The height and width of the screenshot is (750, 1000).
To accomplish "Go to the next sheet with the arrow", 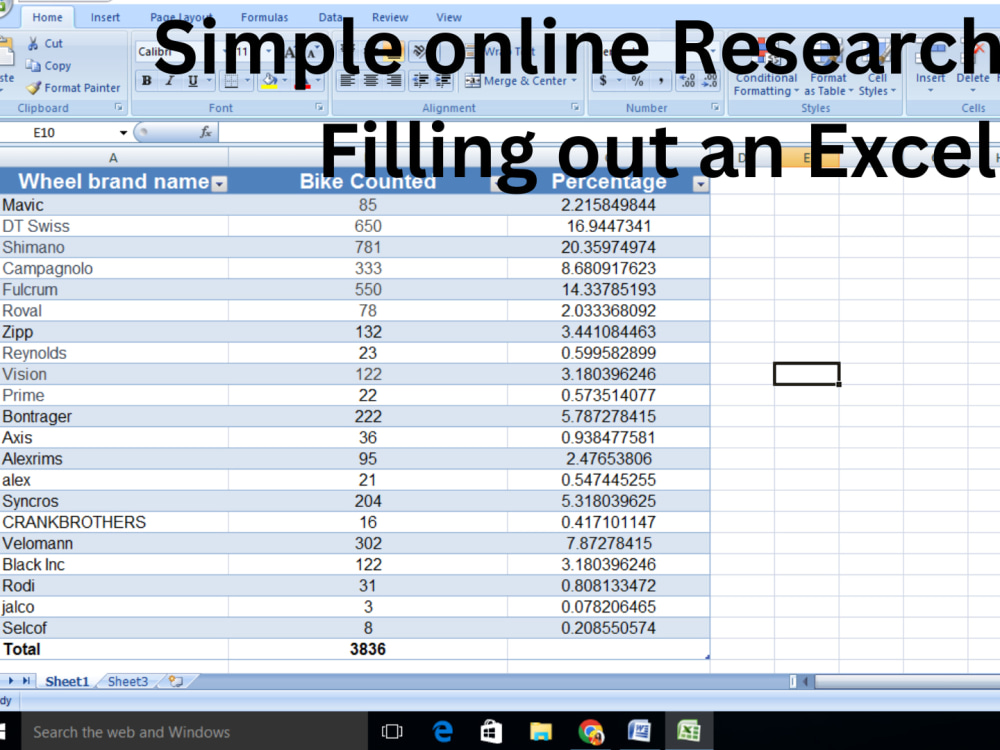I will tap(11, 681).
